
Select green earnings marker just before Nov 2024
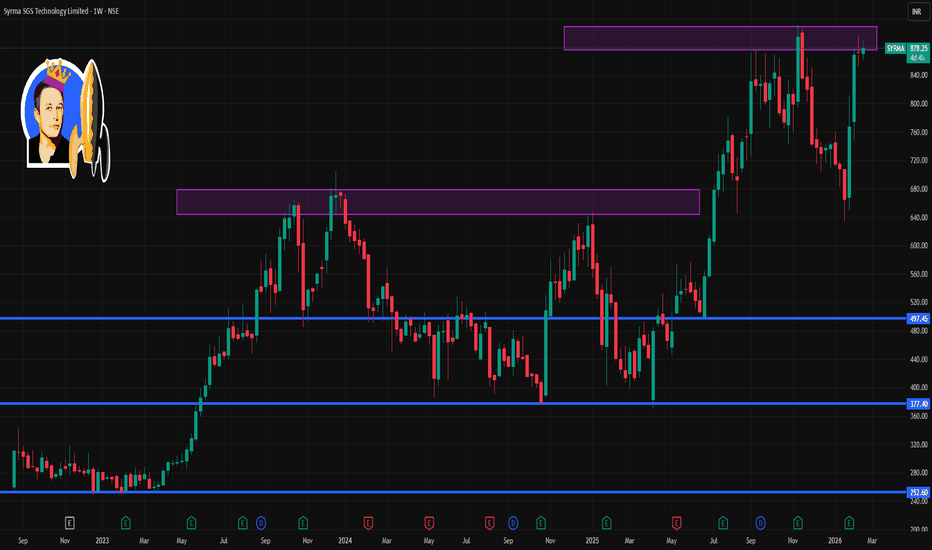541,523
